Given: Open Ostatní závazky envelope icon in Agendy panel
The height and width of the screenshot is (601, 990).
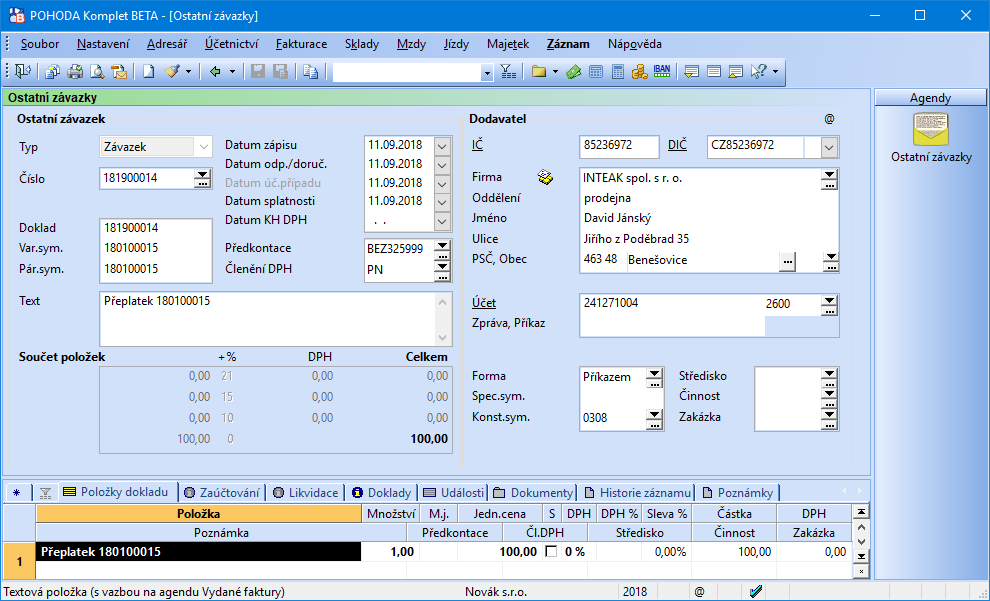Looking at the screenshot, I should point(931,129).
